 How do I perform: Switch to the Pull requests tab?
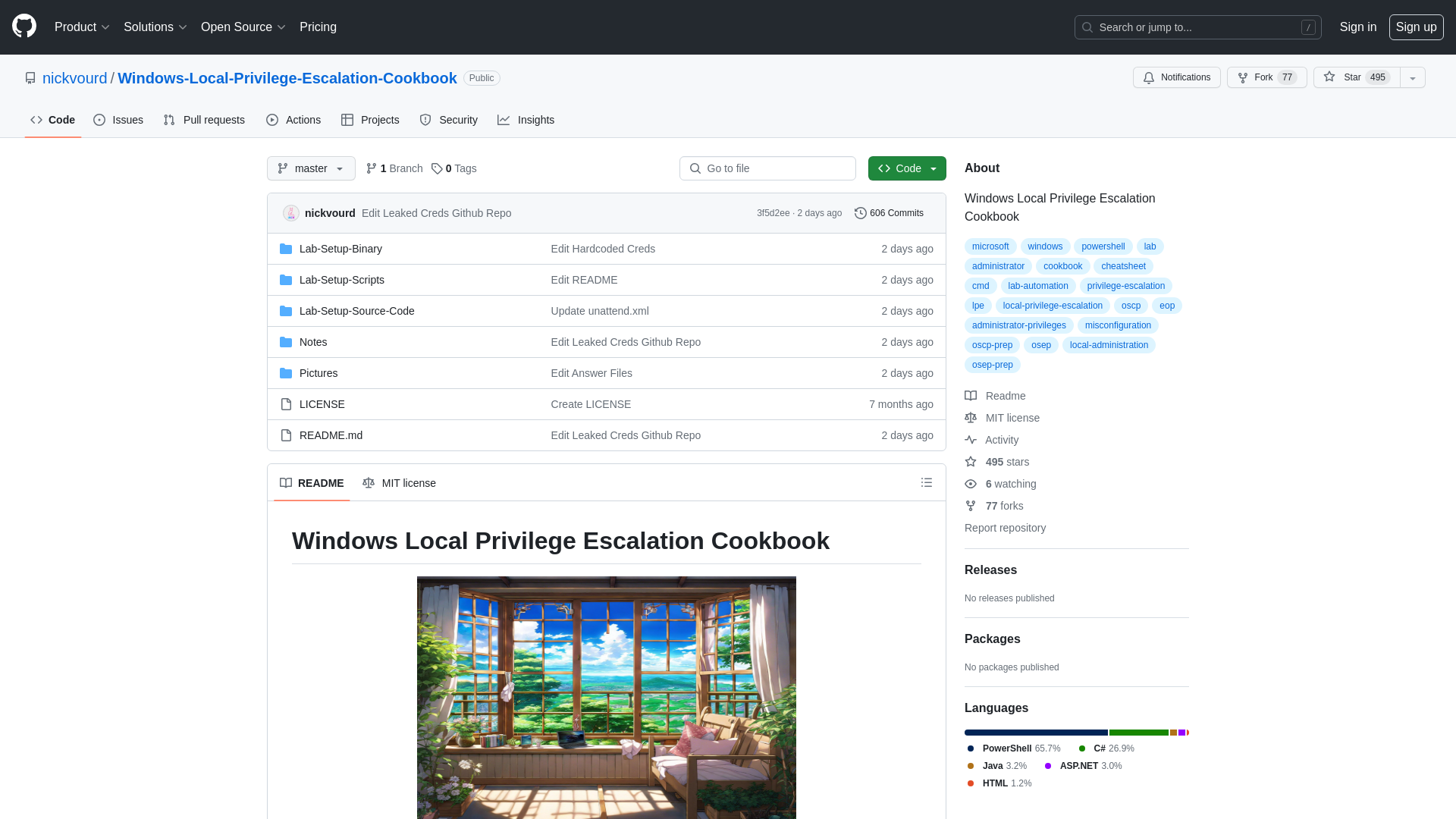pos(204,120)
